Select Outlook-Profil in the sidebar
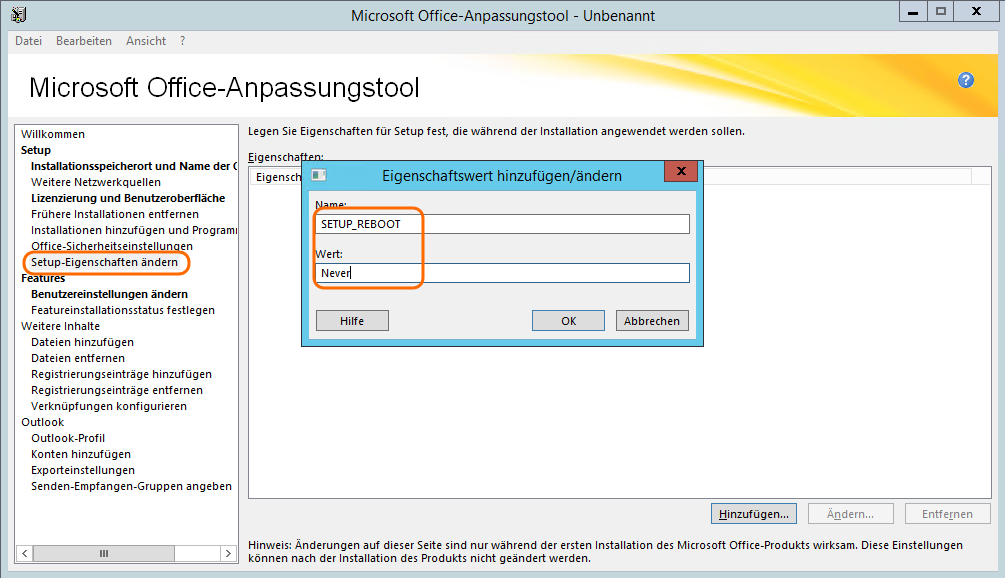The width and height of the screenshot is (1005, 578). 68,438
